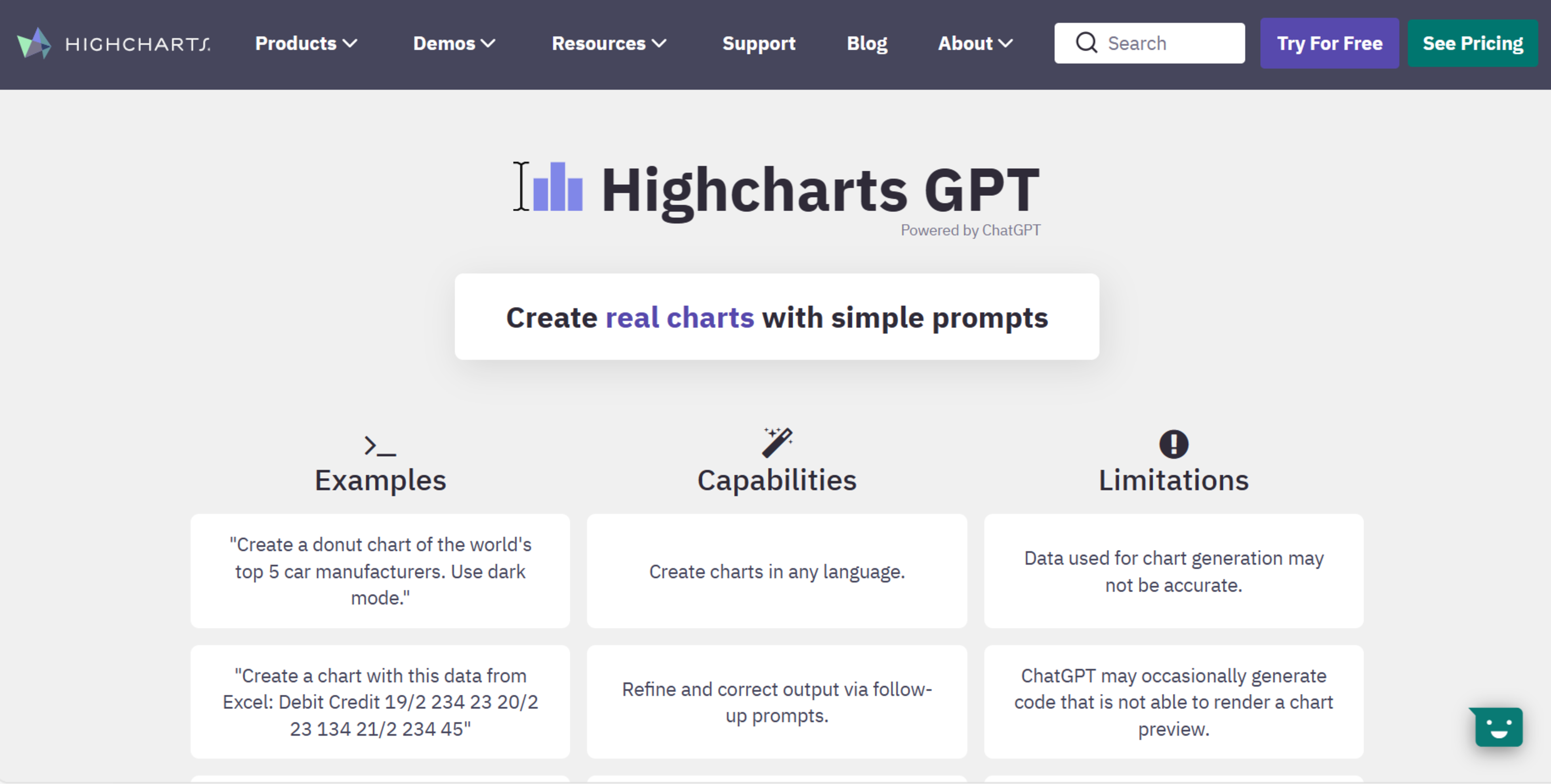Open the Blog menu item
This screenshot has width=1551, height=784.
[x=866, y=43]
